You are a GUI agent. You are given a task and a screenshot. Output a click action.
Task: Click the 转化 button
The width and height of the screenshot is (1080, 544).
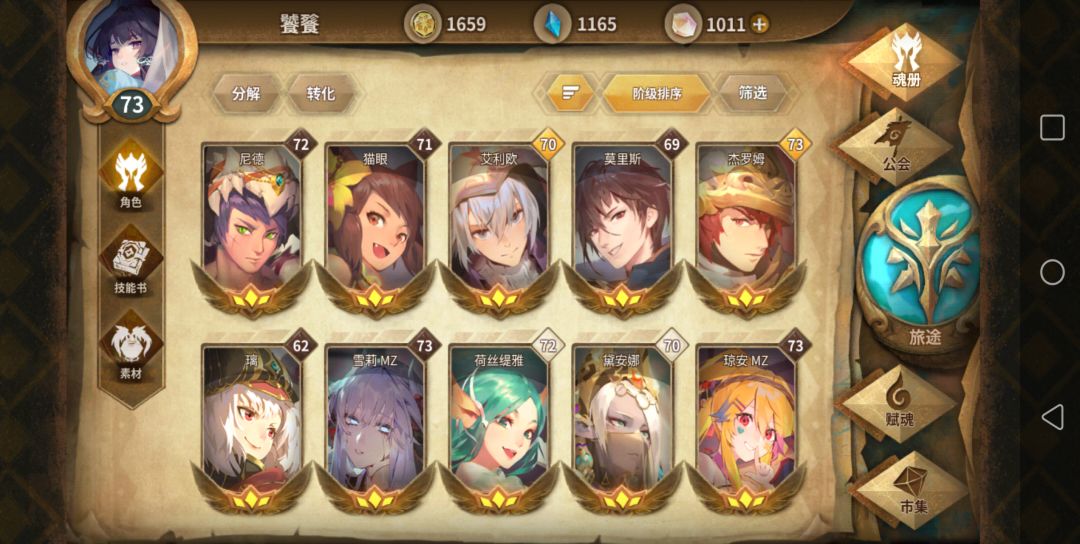(x=321, y=93)
